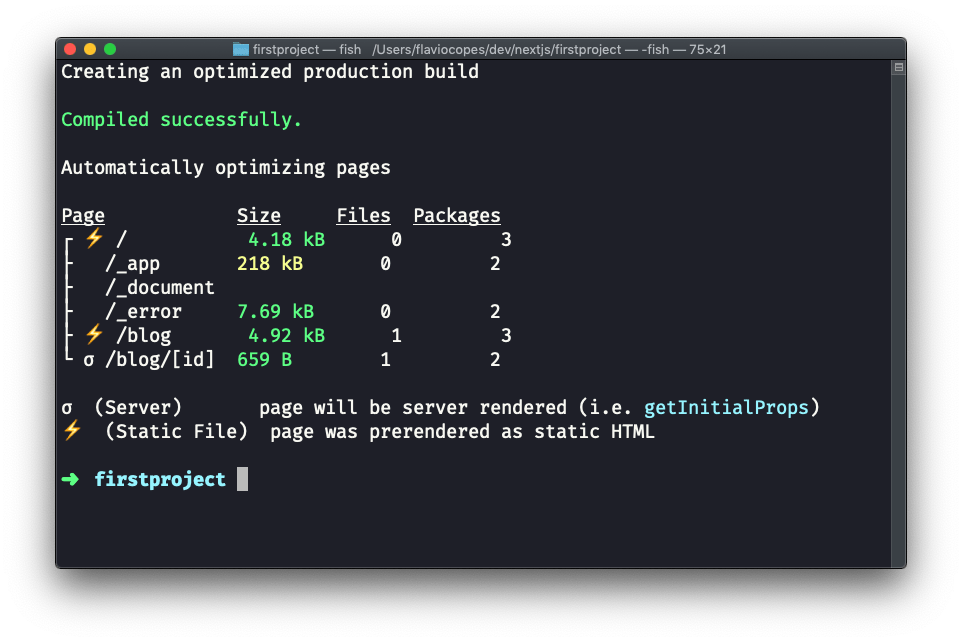Click the lightning icon beside the / page
The width and height of the screenshot is (962, 642).
(94, 239)
